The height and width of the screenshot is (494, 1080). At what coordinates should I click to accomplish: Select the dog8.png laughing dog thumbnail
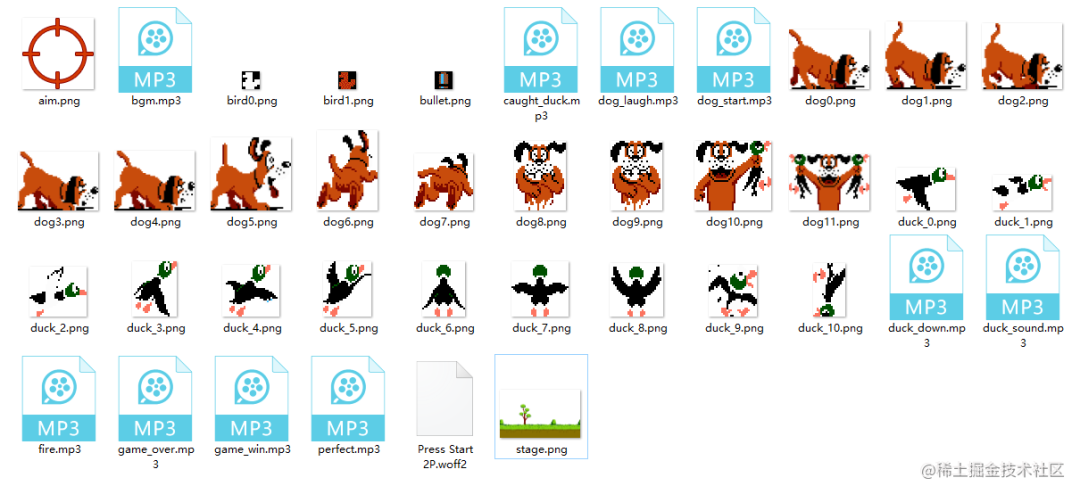541,176
